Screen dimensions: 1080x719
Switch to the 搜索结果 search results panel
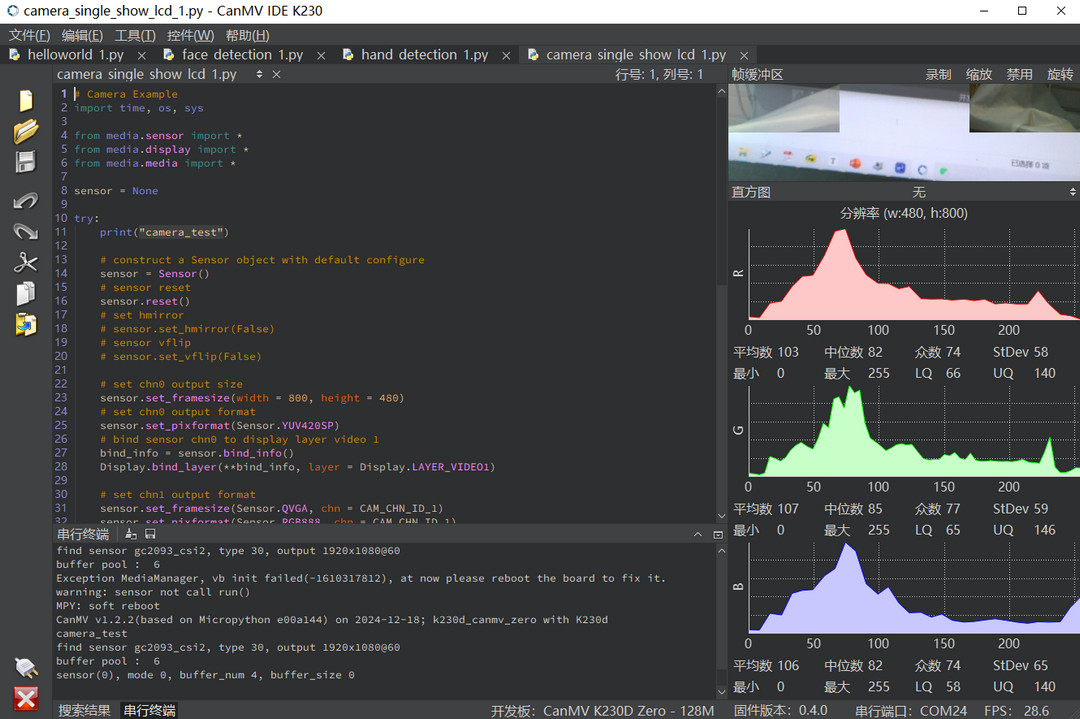pyautogui.click(x=84, y=710)
